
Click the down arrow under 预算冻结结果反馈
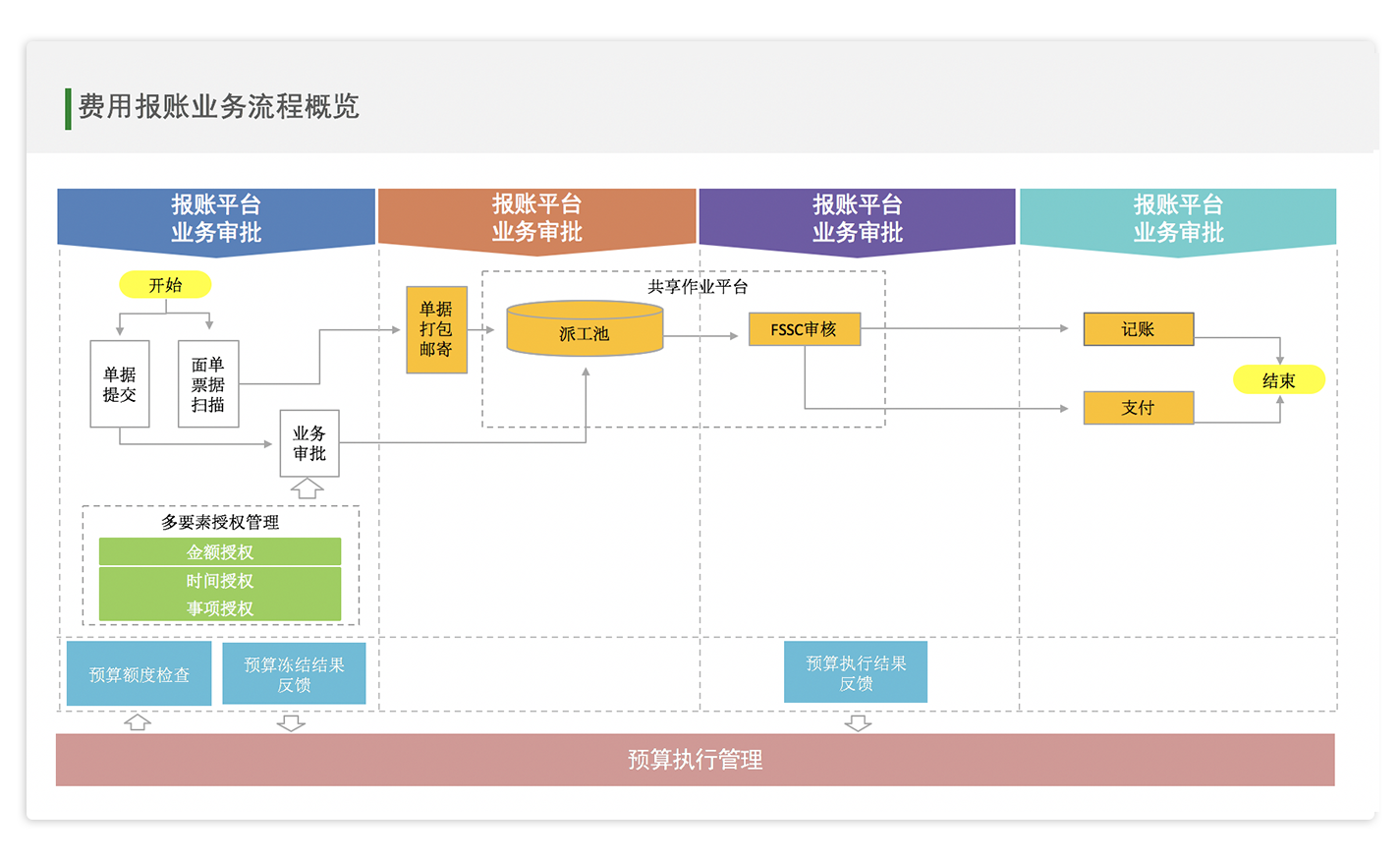point(291,723)
